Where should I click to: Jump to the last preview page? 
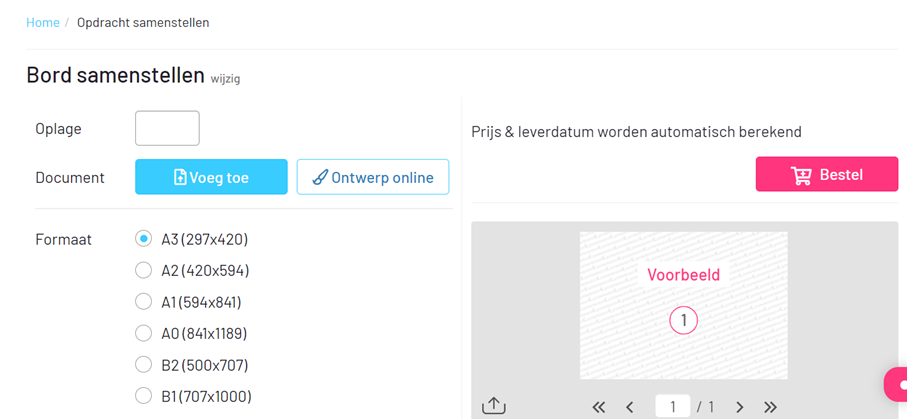[x=771, y=407]
